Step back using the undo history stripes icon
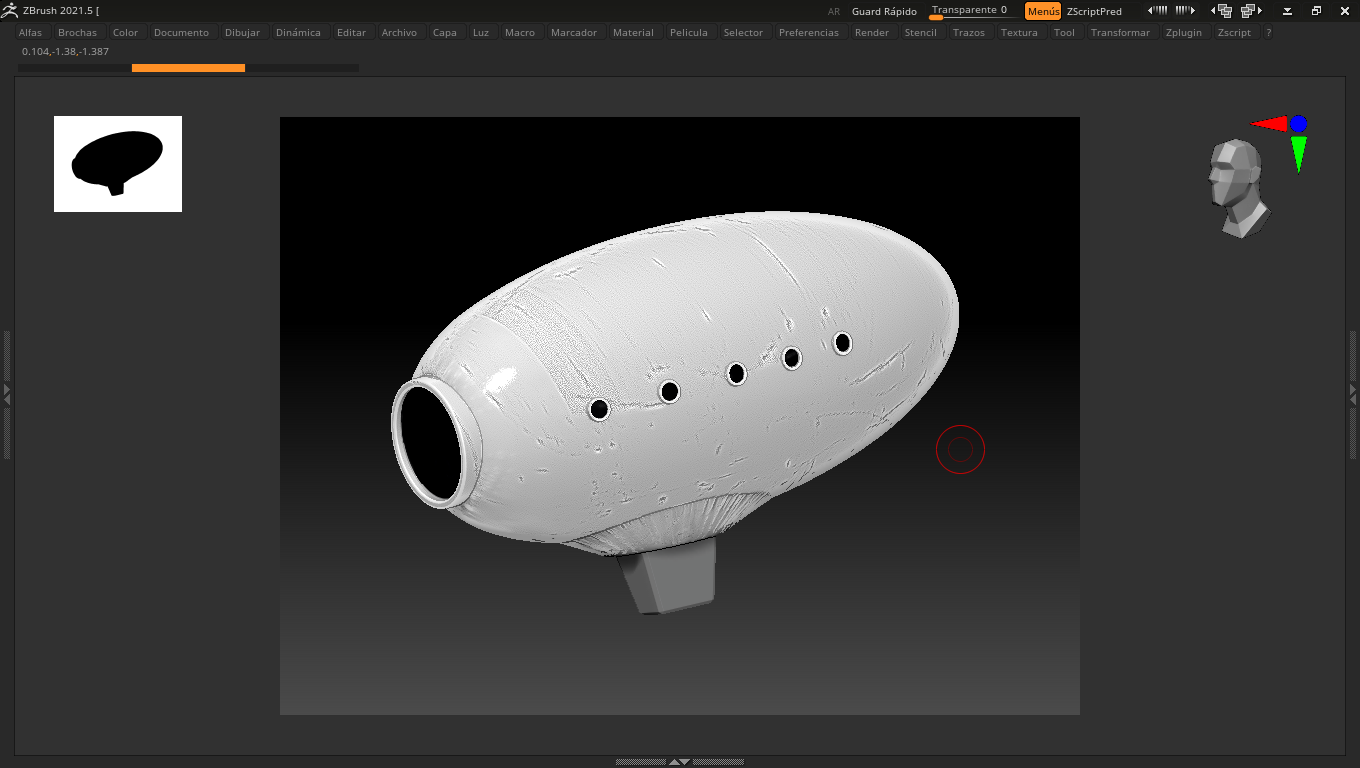This screenshot has width=1360, height=768. pyautogui.click(x=1158, y=10)
